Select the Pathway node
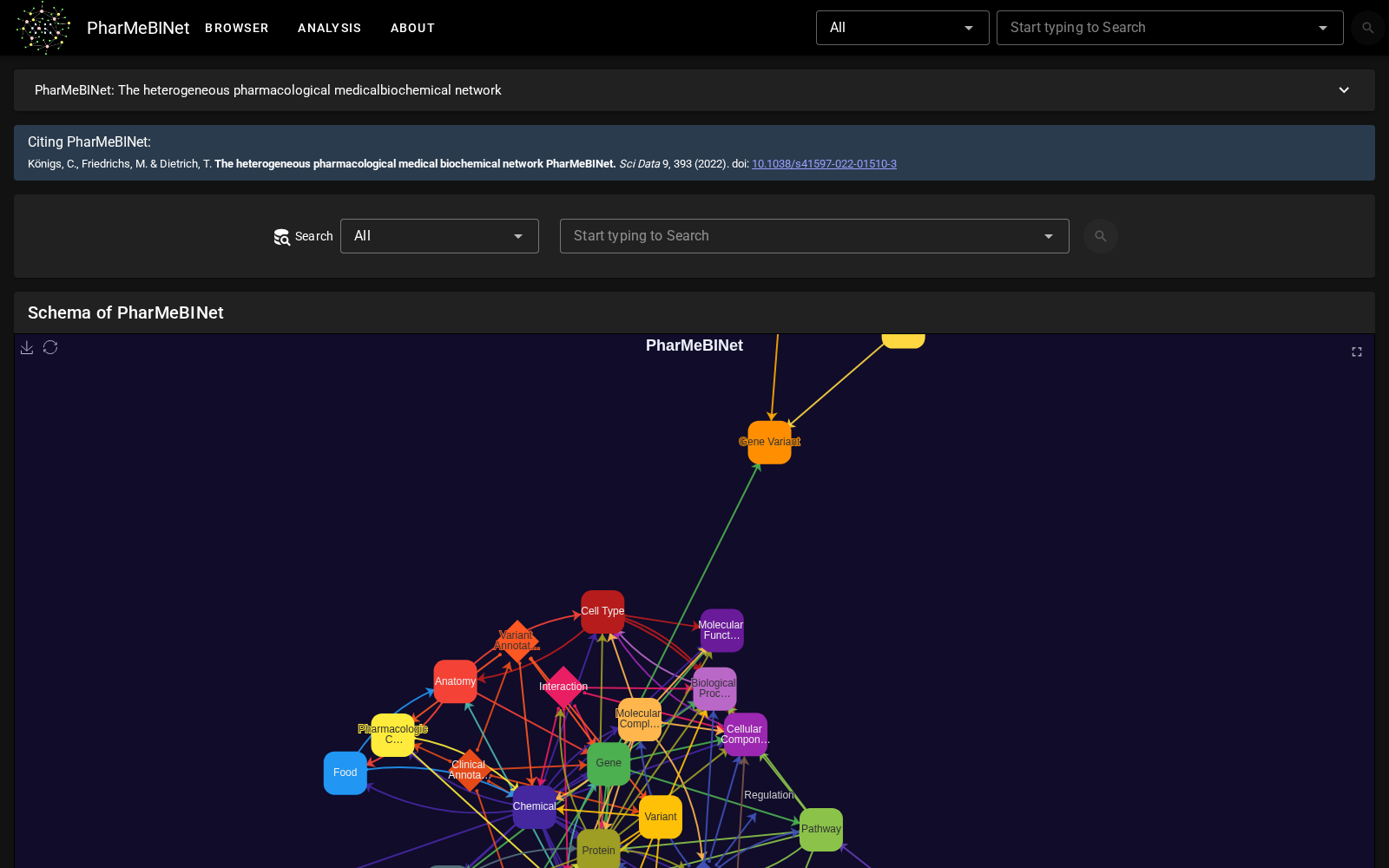The height and width of the screenshot is (868, 1389). point(821,830)
